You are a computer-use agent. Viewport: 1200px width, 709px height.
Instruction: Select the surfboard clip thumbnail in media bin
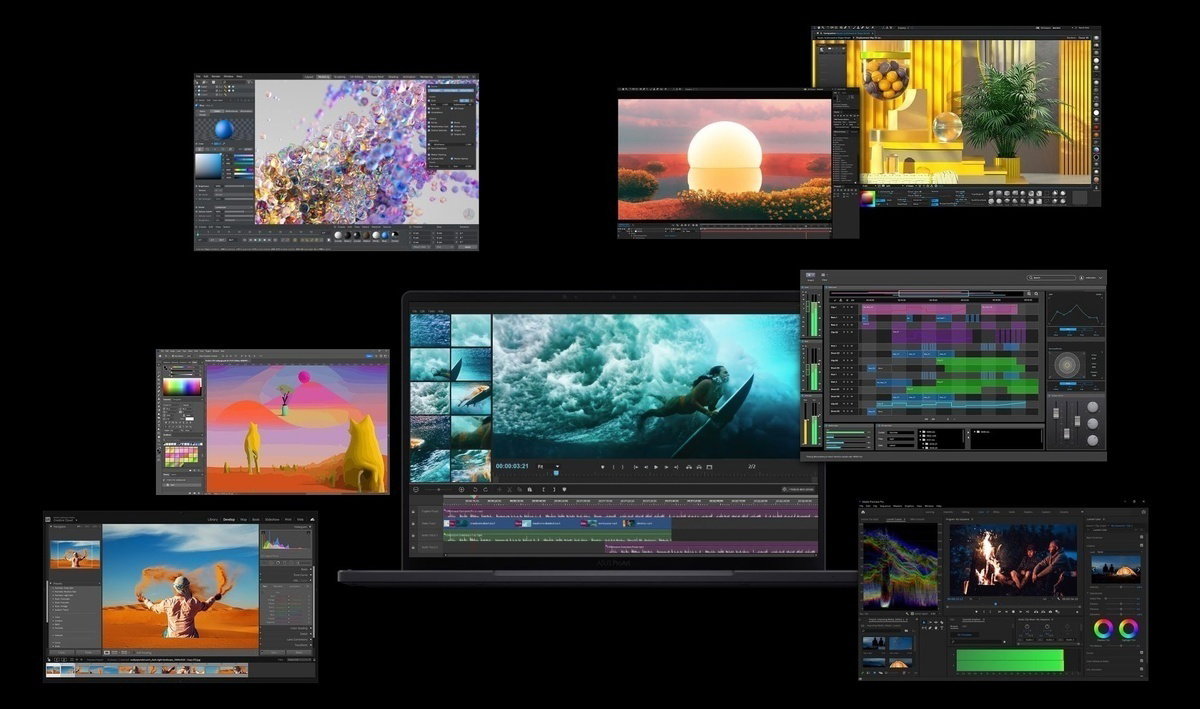[x=471, y=364]
